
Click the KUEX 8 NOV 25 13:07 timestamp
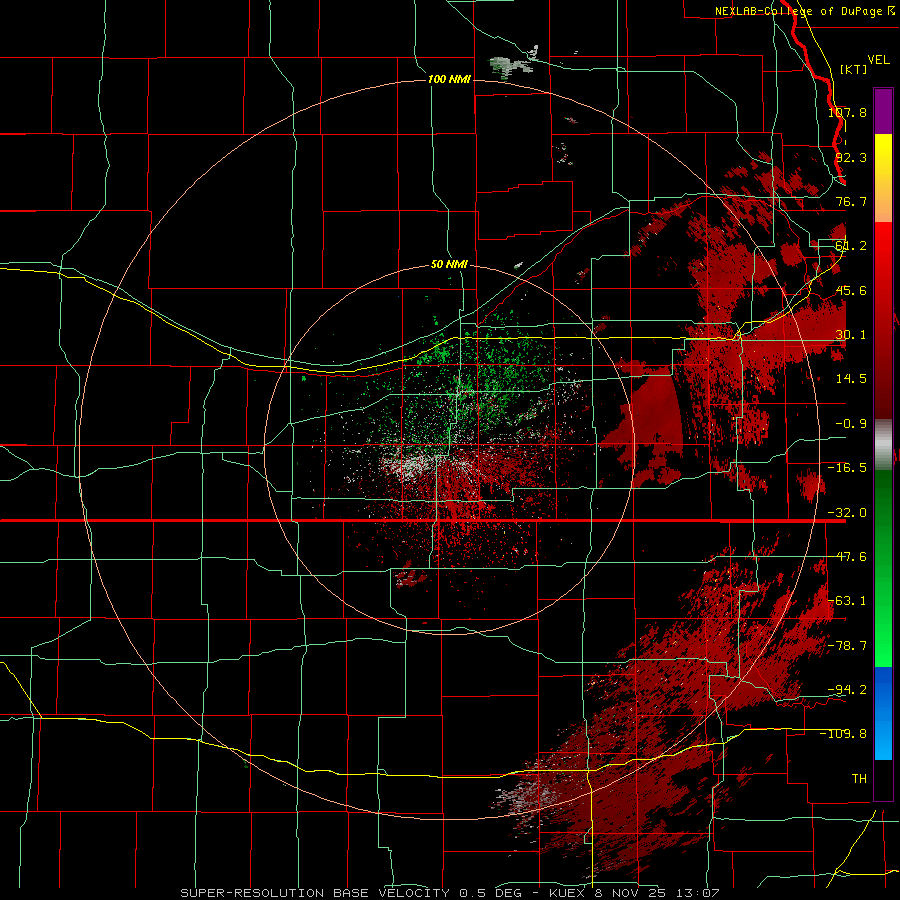tap(634, 893)
